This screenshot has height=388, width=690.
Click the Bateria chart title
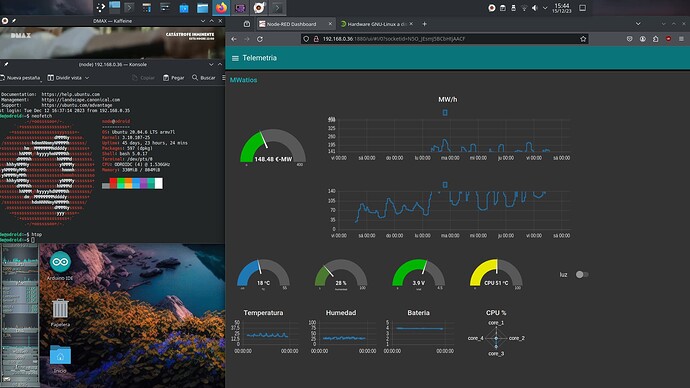tap(418, 313)
